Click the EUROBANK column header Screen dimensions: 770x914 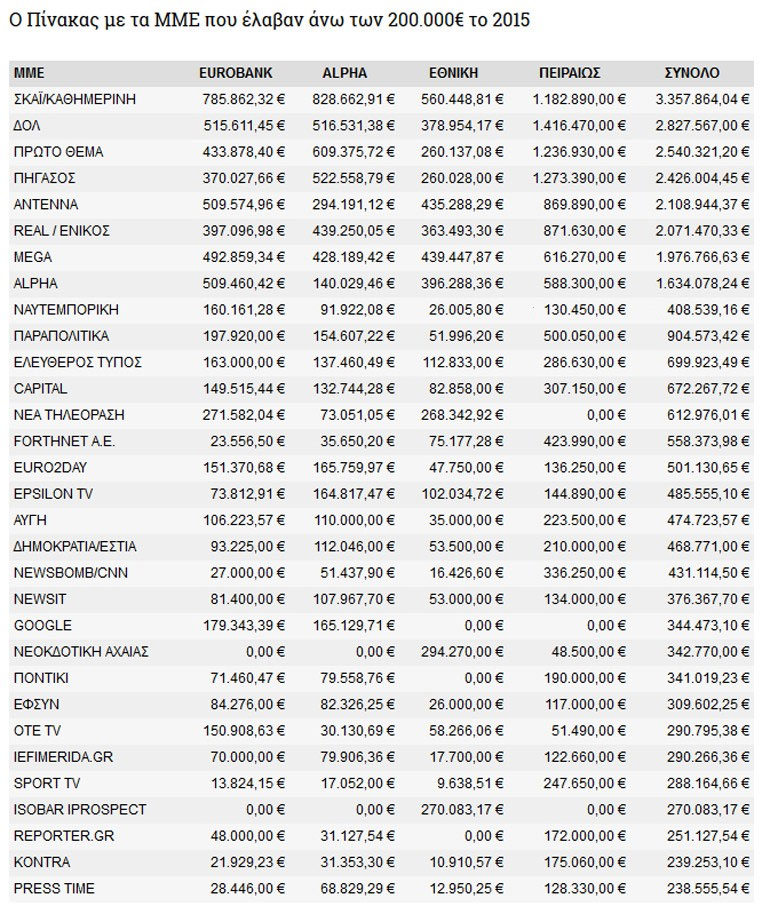click(235, 73)
